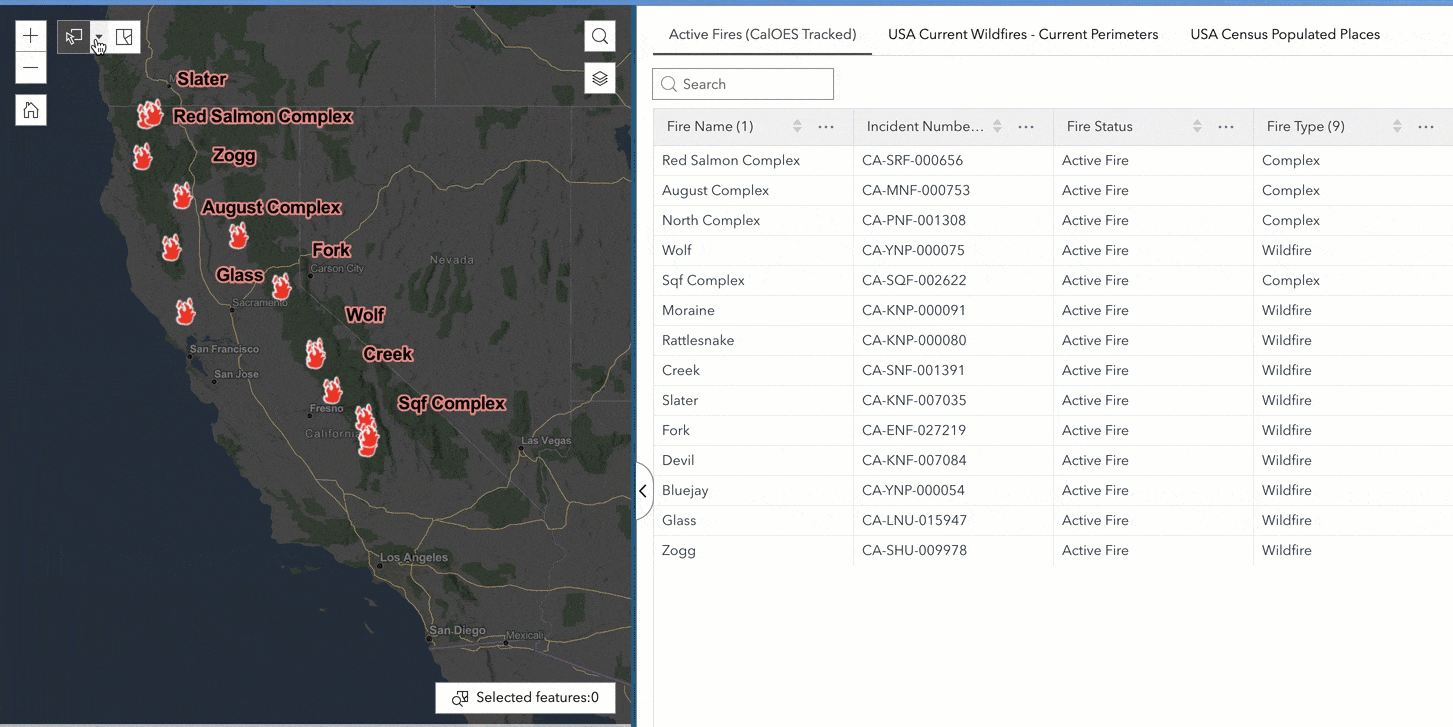Switch to Active Fires (CalOES Tracked) tab
The image size is (1453, 727).
(762, 34)
